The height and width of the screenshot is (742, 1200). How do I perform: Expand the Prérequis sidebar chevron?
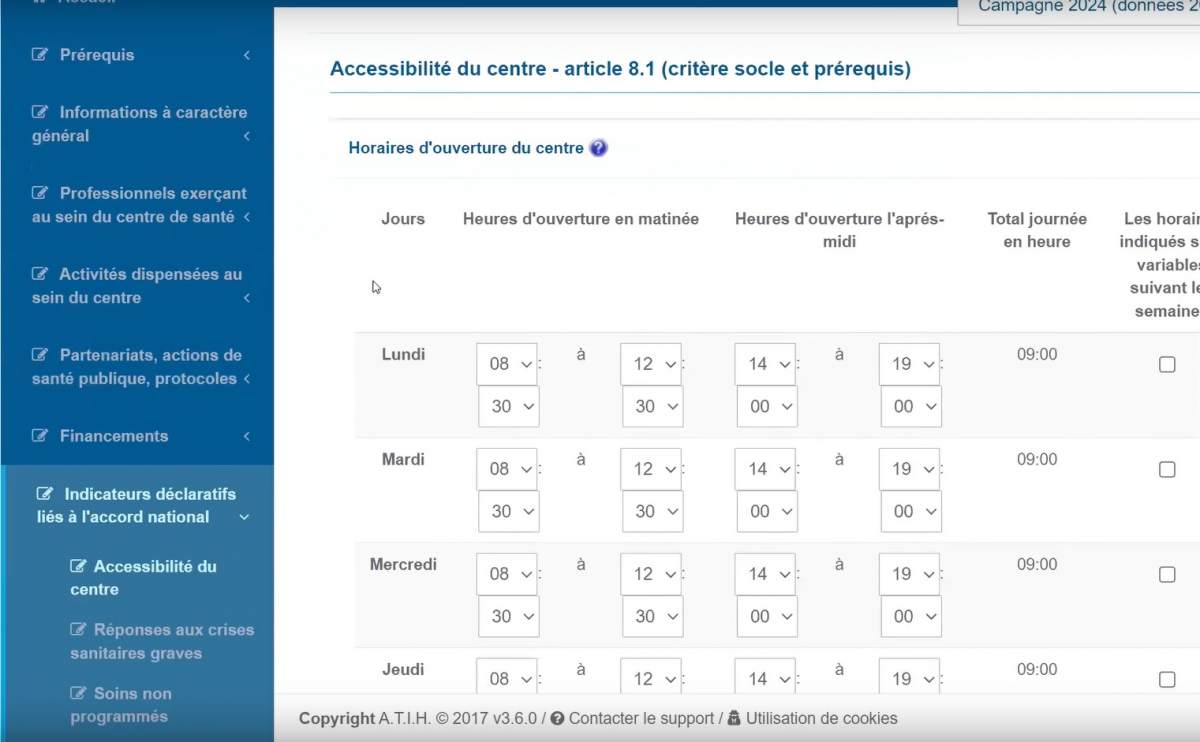pos(247,55)
